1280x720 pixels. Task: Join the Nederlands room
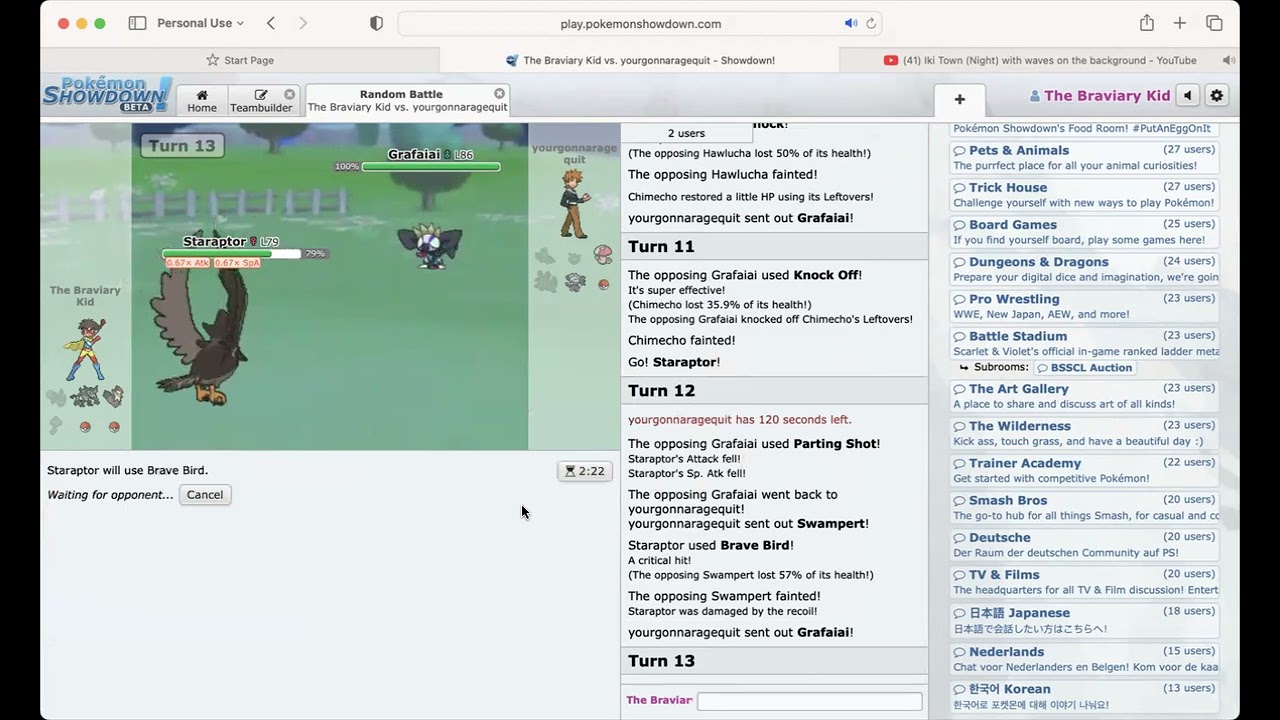tap(1084, 659)
